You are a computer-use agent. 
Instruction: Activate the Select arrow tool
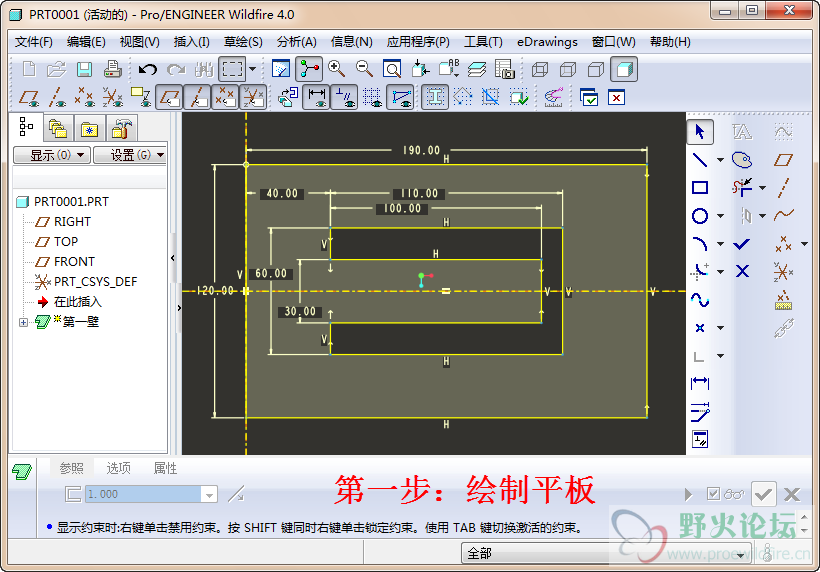coord(700,131)
